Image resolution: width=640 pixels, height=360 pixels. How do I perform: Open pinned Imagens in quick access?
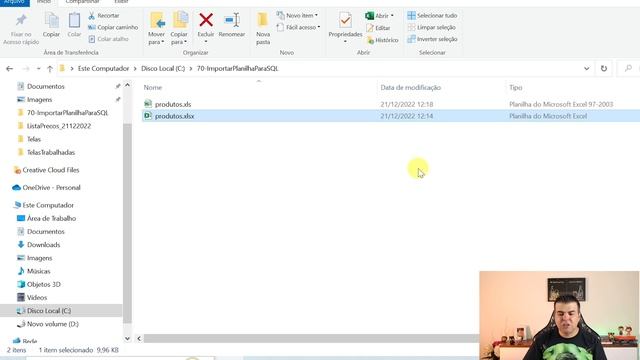(39, 100)
